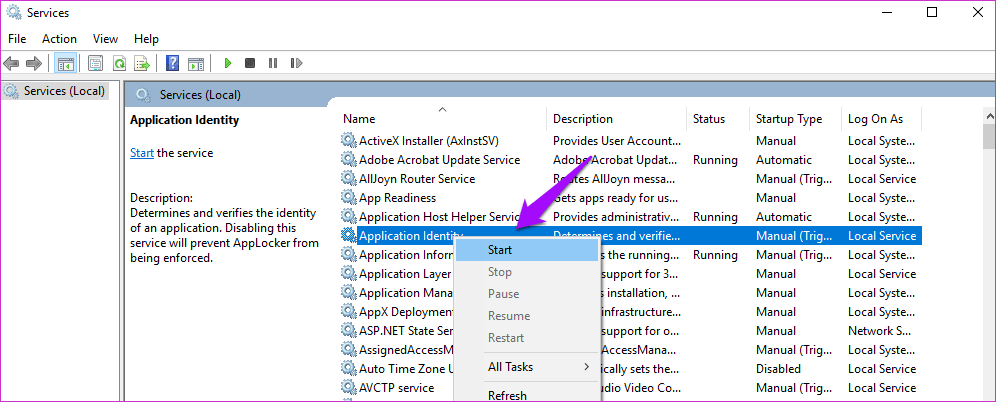Viewport: 996px width, 402px height.
Task: Select the Application Information service row
Action: click(x=407, y=255)
